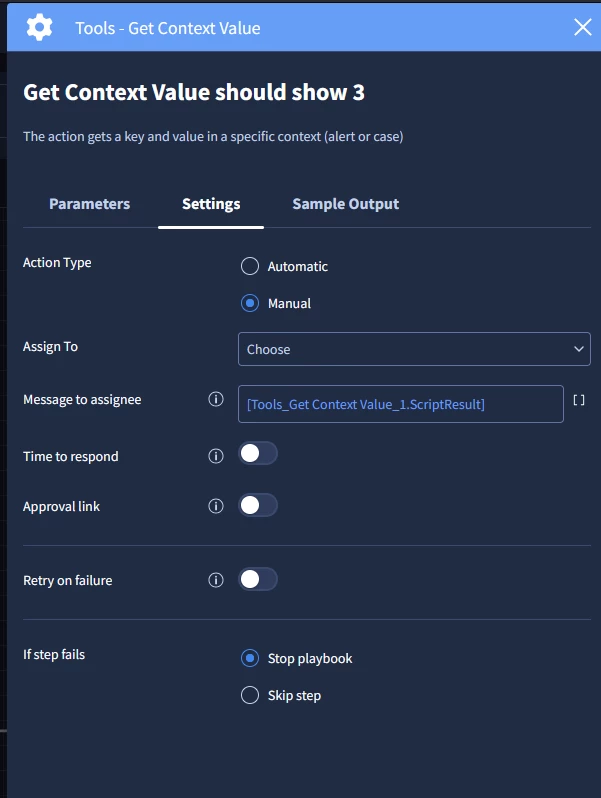Switch to the Parameters tab

pos(89,204)
